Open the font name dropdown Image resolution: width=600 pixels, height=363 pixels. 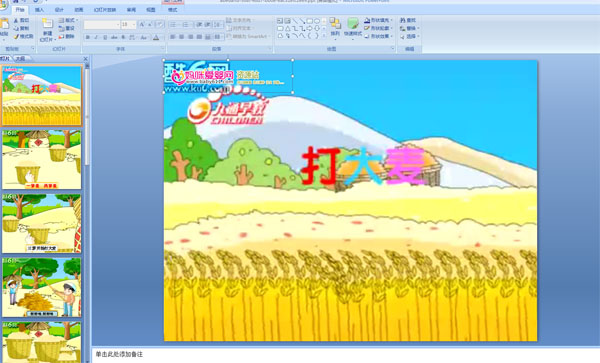click(117, 25)
